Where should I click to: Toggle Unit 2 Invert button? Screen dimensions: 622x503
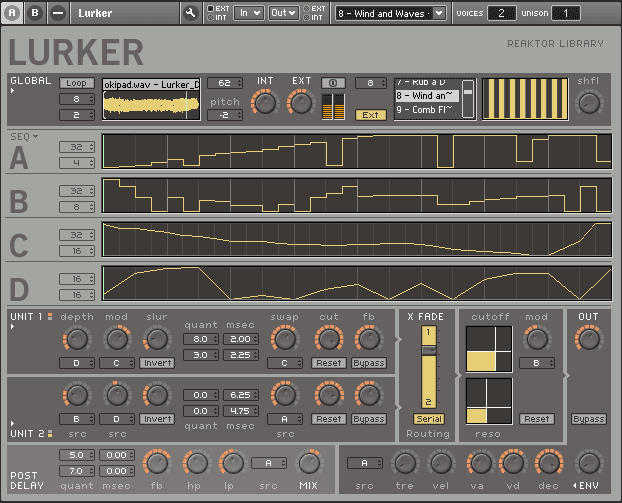pos(157,419)
